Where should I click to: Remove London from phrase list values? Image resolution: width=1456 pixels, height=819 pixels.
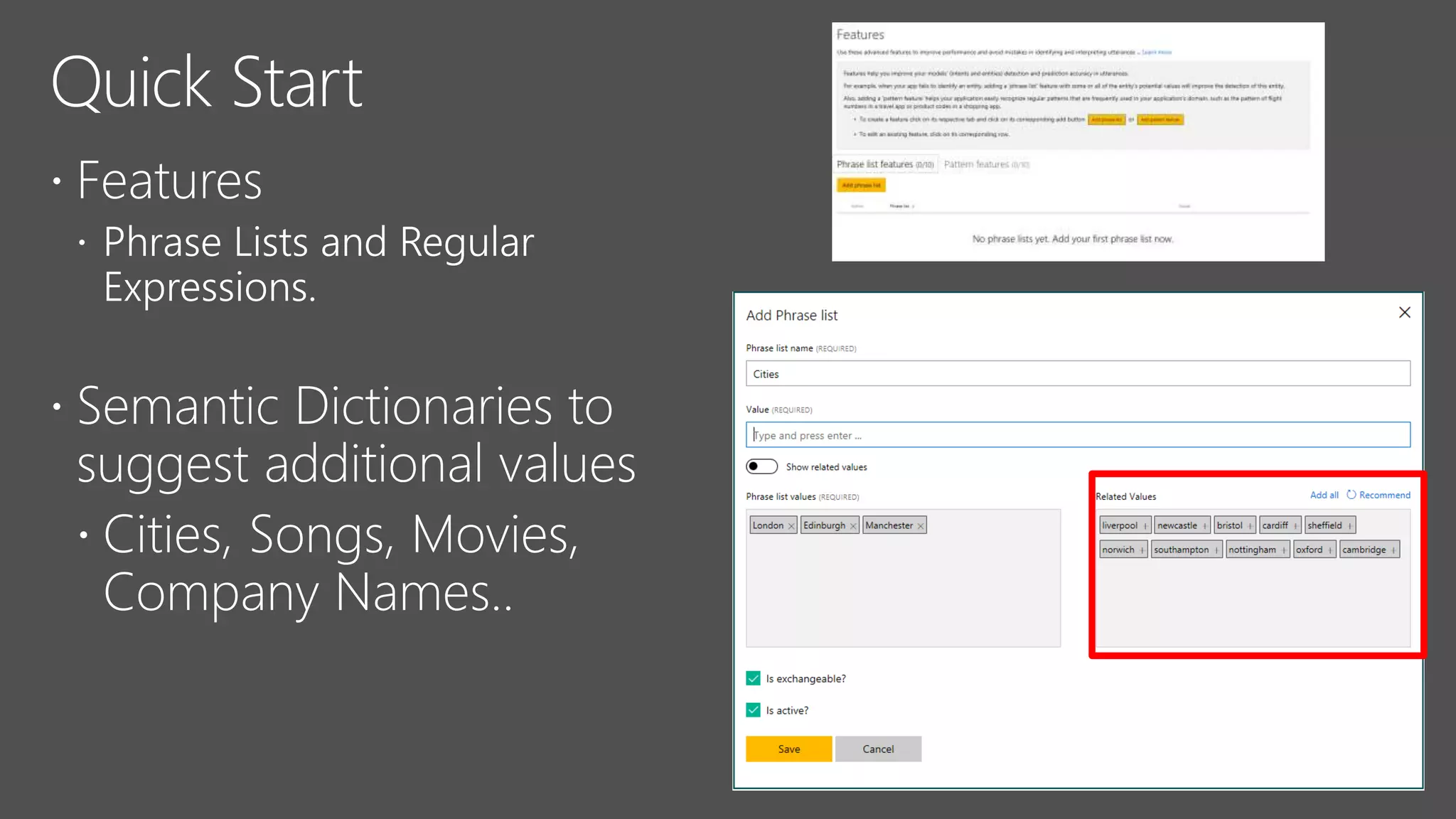tap(791, 526)
